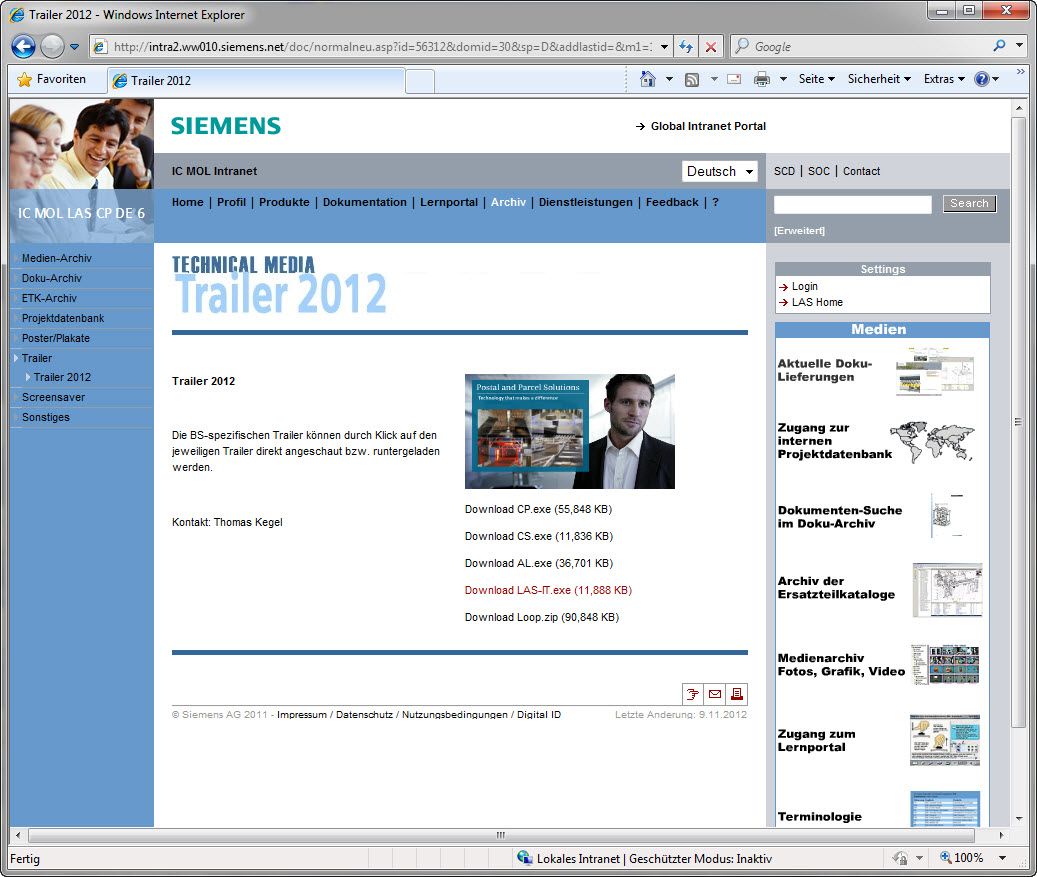Open the Dokumentation navigation menu item
This screenshot has width=1037, height=877.
coord(364,202)
